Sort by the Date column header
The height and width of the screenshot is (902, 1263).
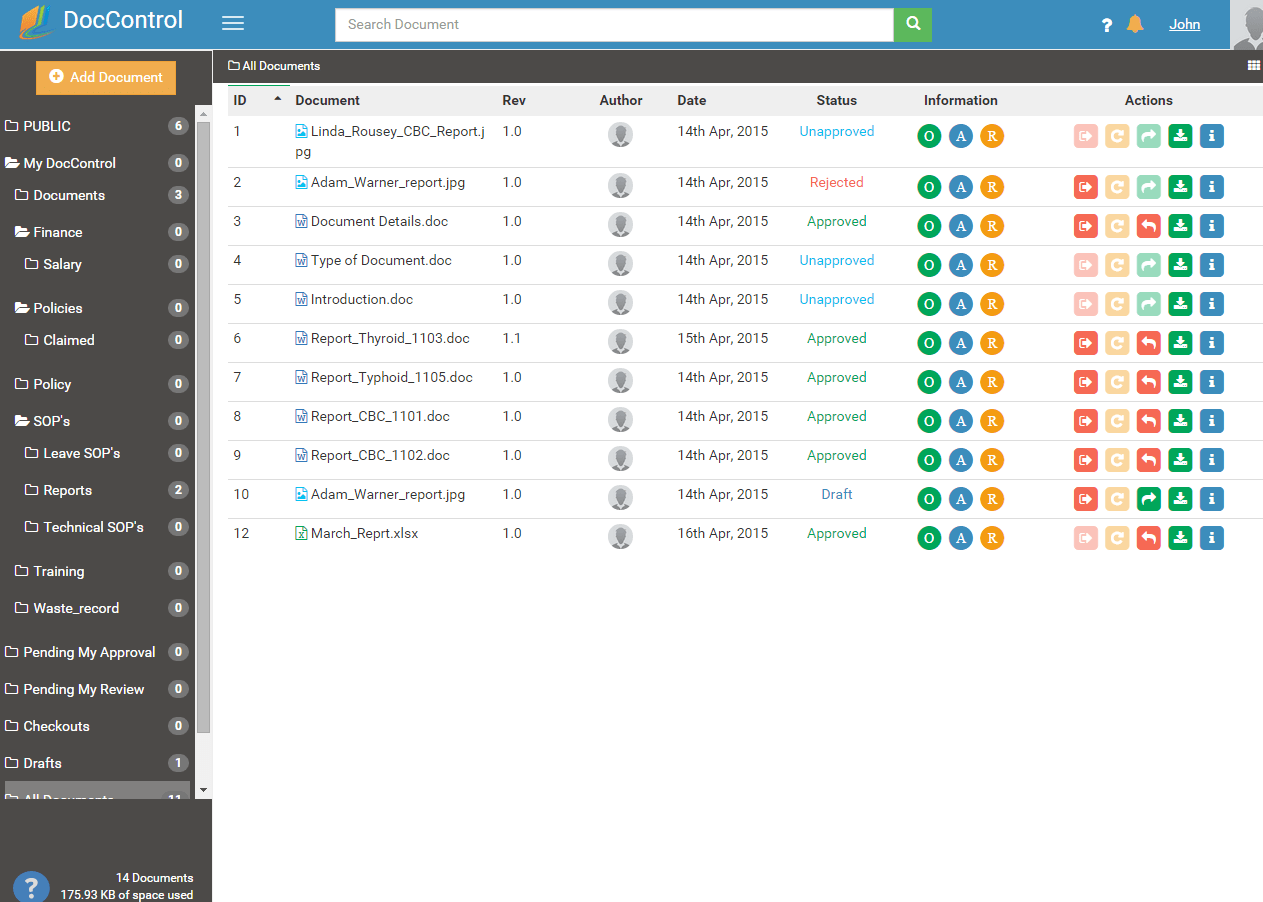tap(691, 100)
